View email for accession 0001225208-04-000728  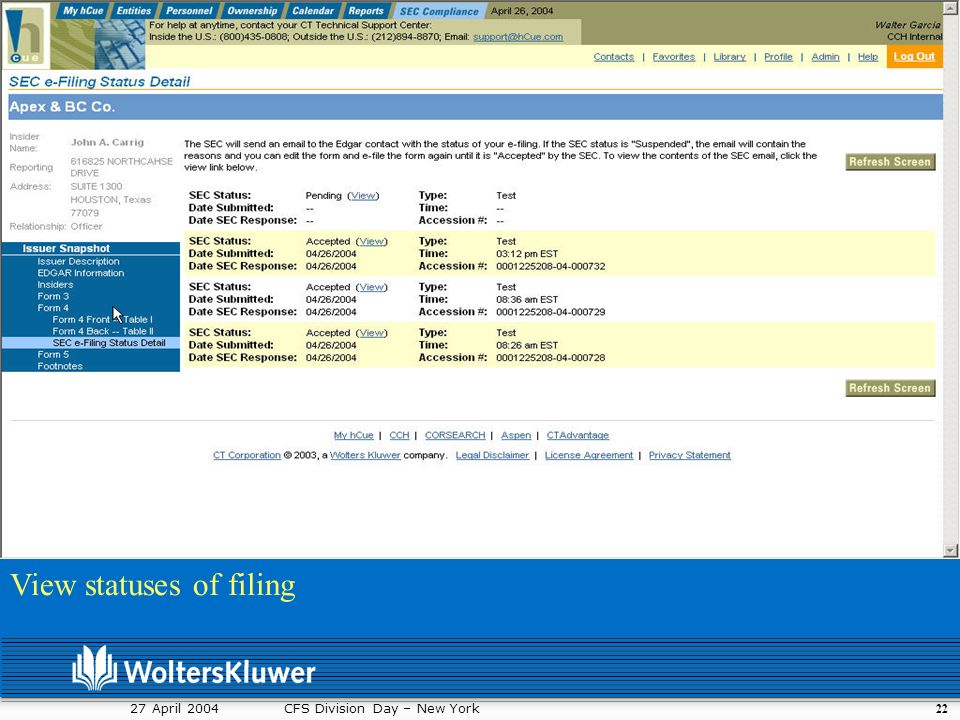point(372,333)
